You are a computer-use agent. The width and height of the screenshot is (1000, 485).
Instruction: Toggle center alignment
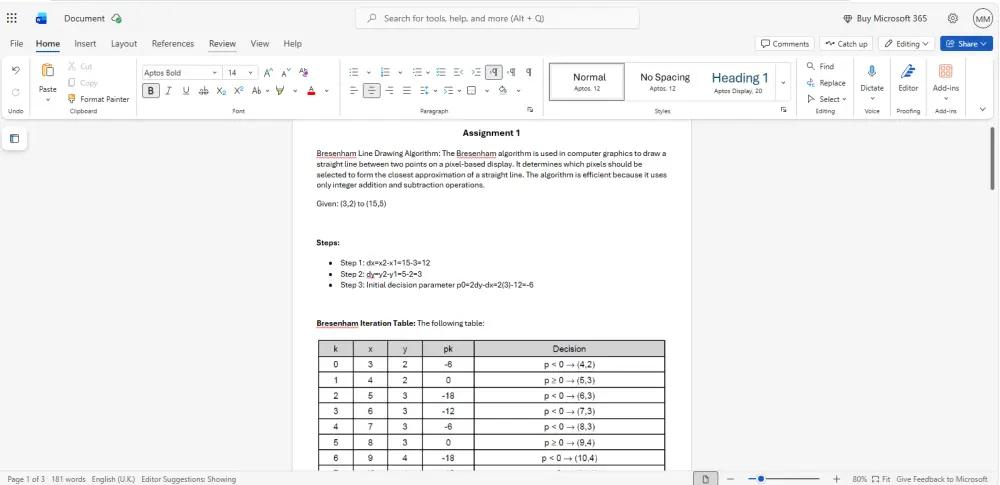point(372,91)
